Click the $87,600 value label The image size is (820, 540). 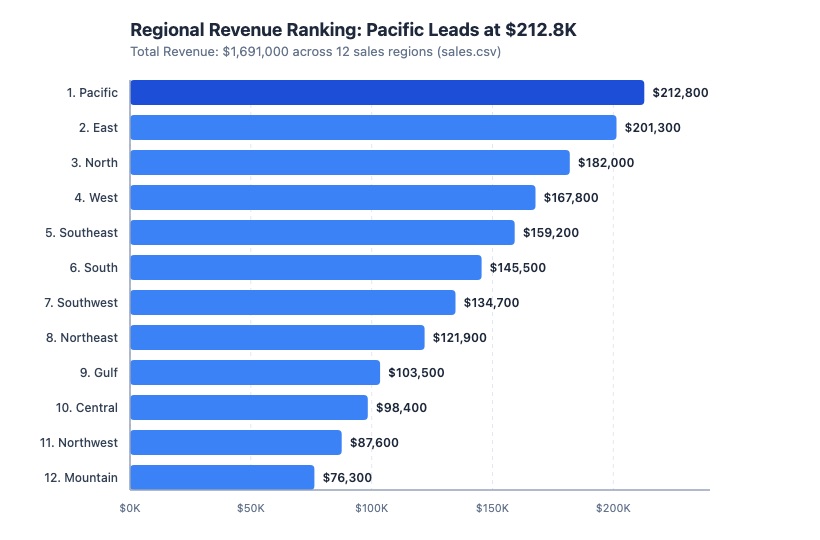[x=374, y=443]
